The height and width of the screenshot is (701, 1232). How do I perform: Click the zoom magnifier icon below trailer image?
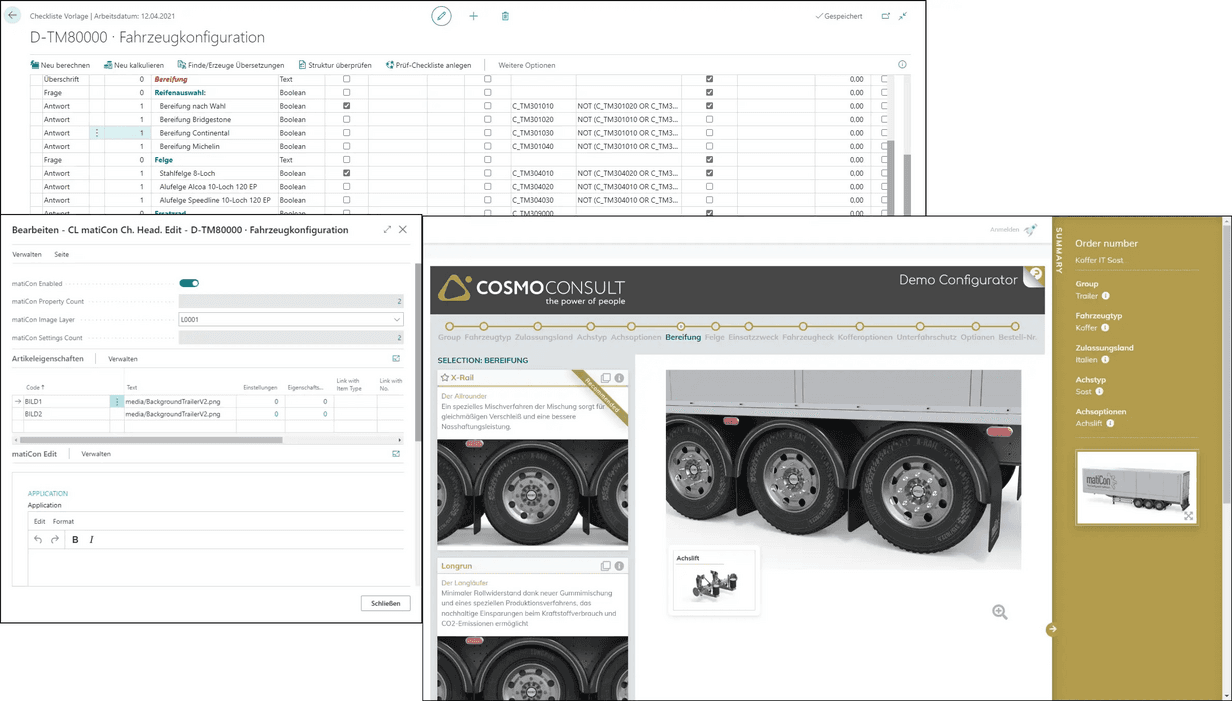pos(999,612)
